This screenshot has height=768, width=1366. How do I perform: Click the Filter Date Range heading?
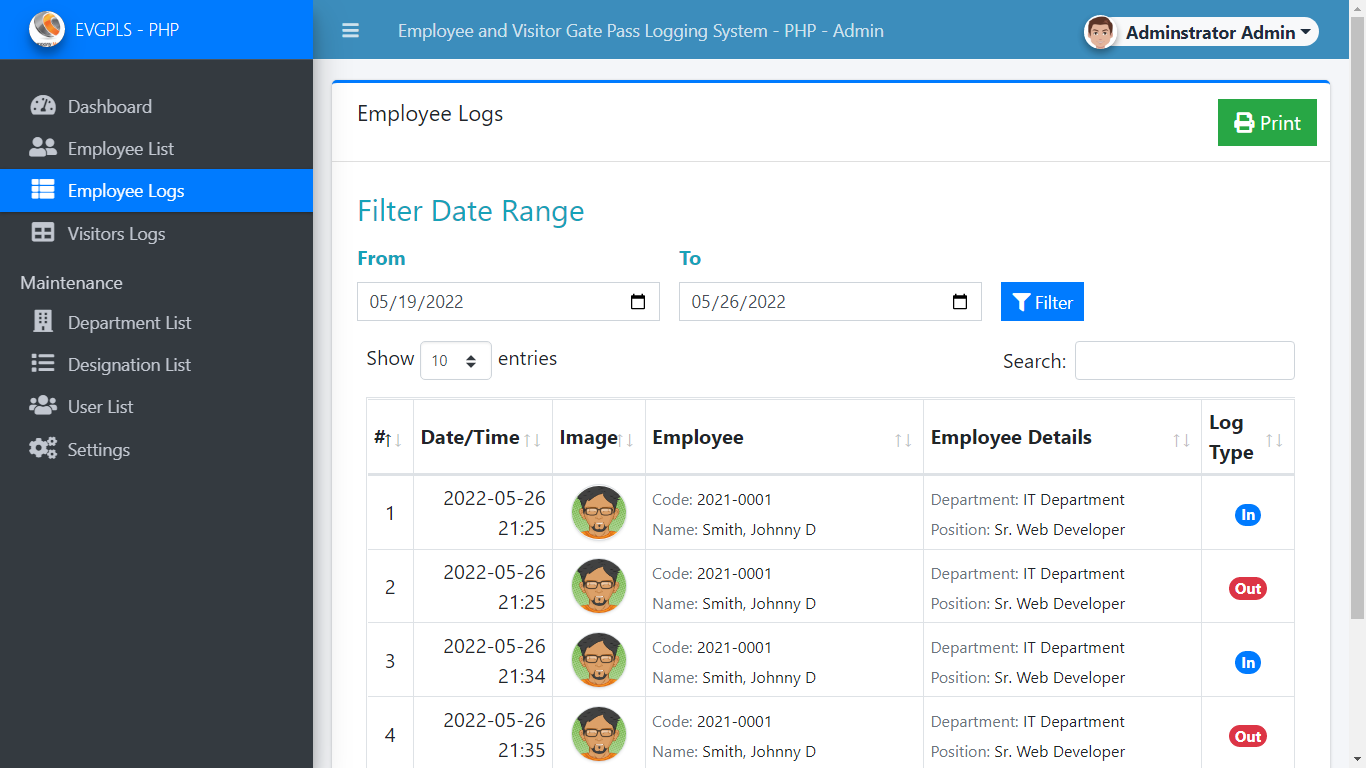[x=471, y=211]
